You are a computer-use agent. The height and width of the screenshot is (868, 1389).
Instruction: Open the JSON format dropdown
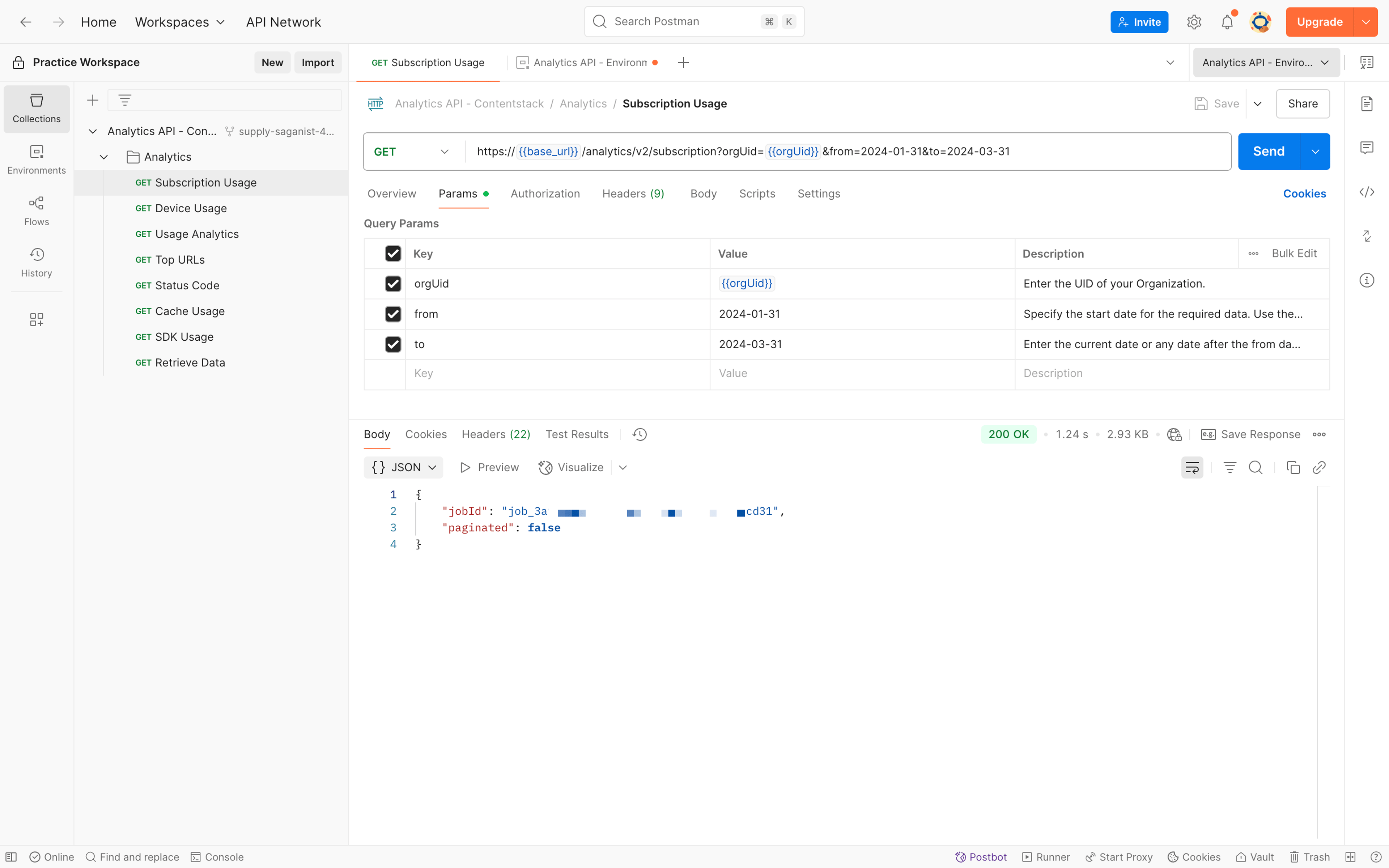(404, 468)
